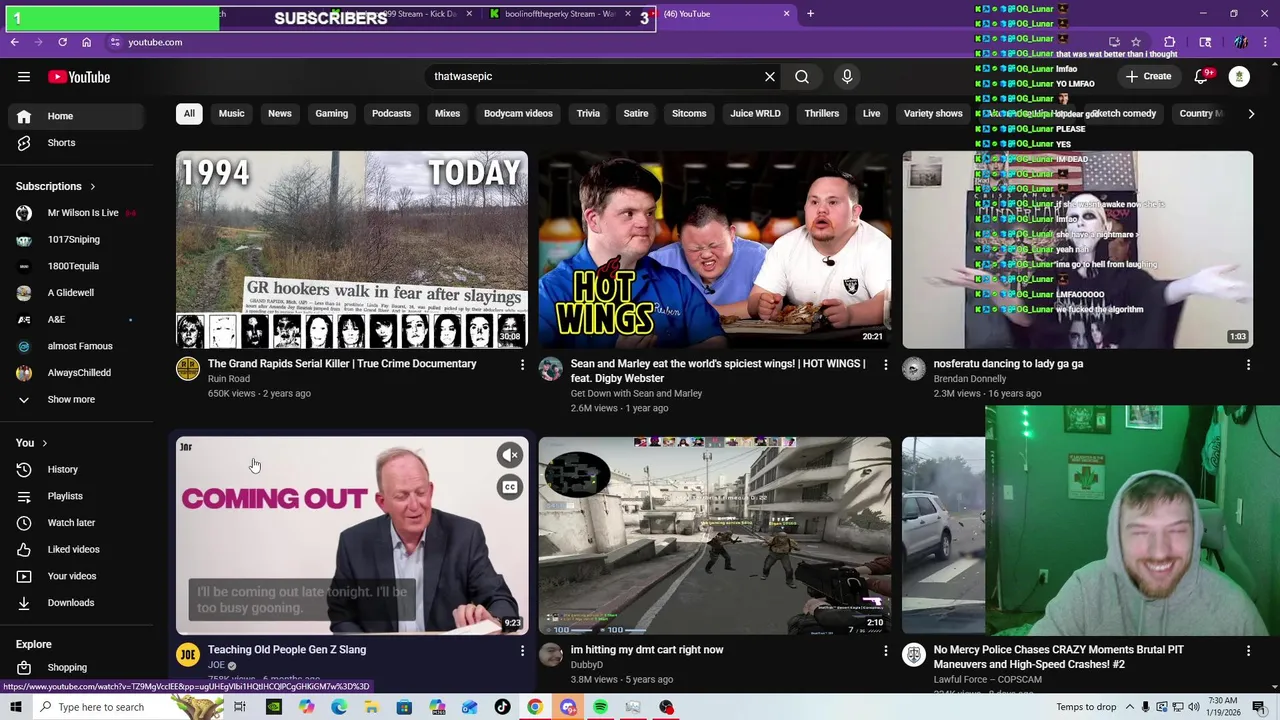This screenshot has width=1280, height=720.
Task: Open Home in the sidebar
Action: [x=76, y=116]
